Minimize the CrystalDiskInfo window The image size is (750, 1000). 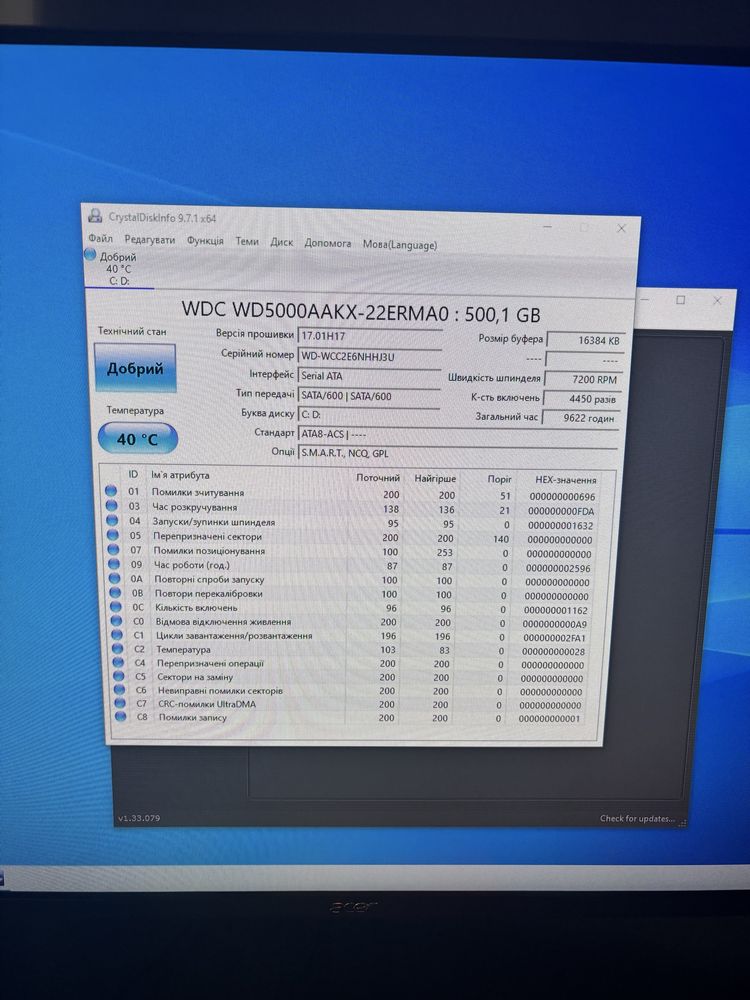[x=547, y=225]
